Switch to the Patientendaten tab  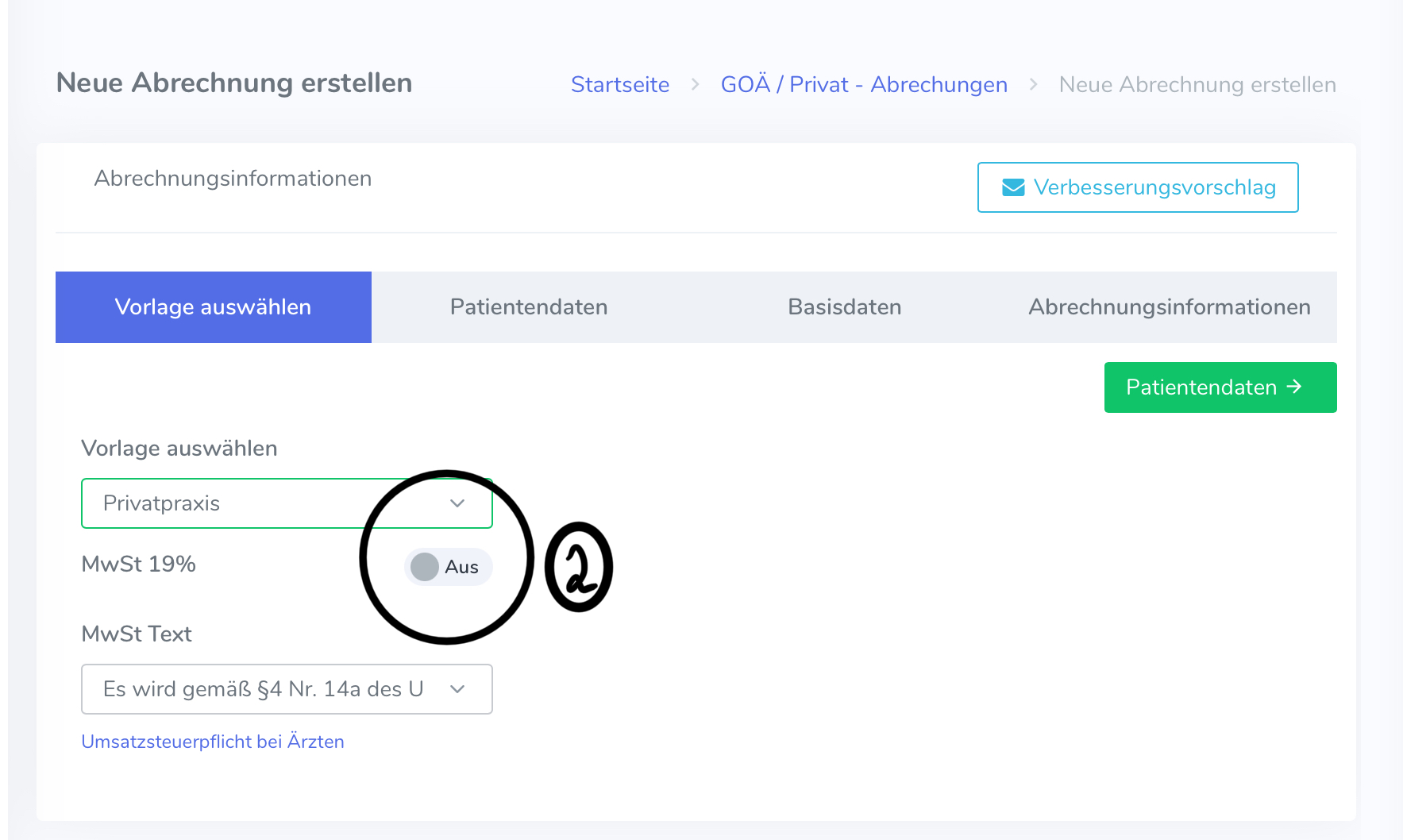[x=529, y=307]
